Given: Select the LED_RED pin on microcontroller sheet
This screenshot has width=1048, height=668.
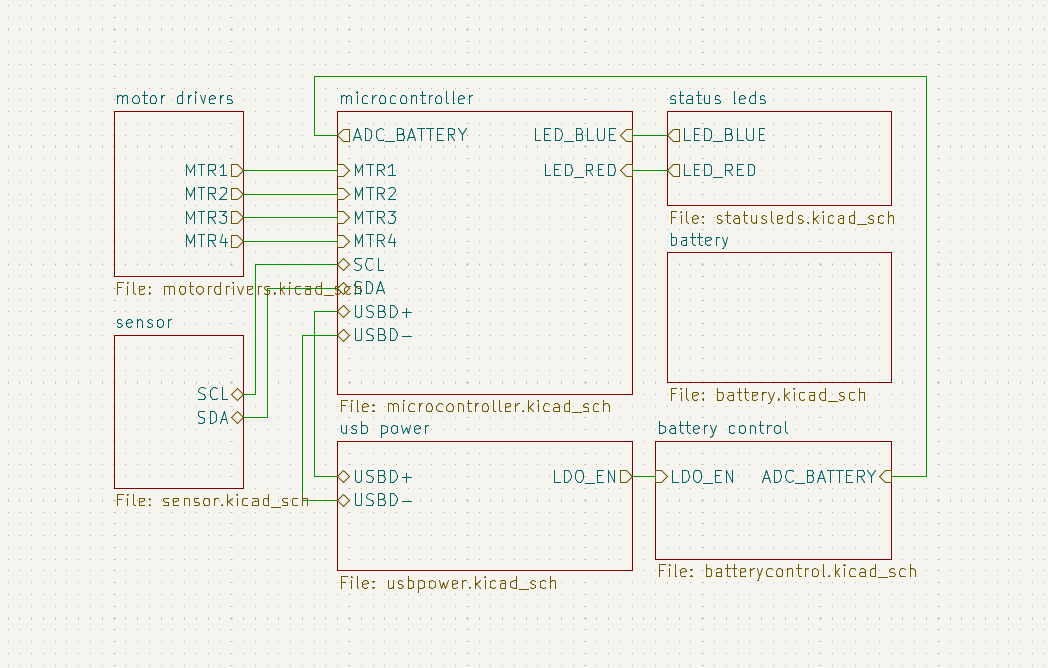Looking at the screenshot, I should pyautogui.click(x=587, y=171).
